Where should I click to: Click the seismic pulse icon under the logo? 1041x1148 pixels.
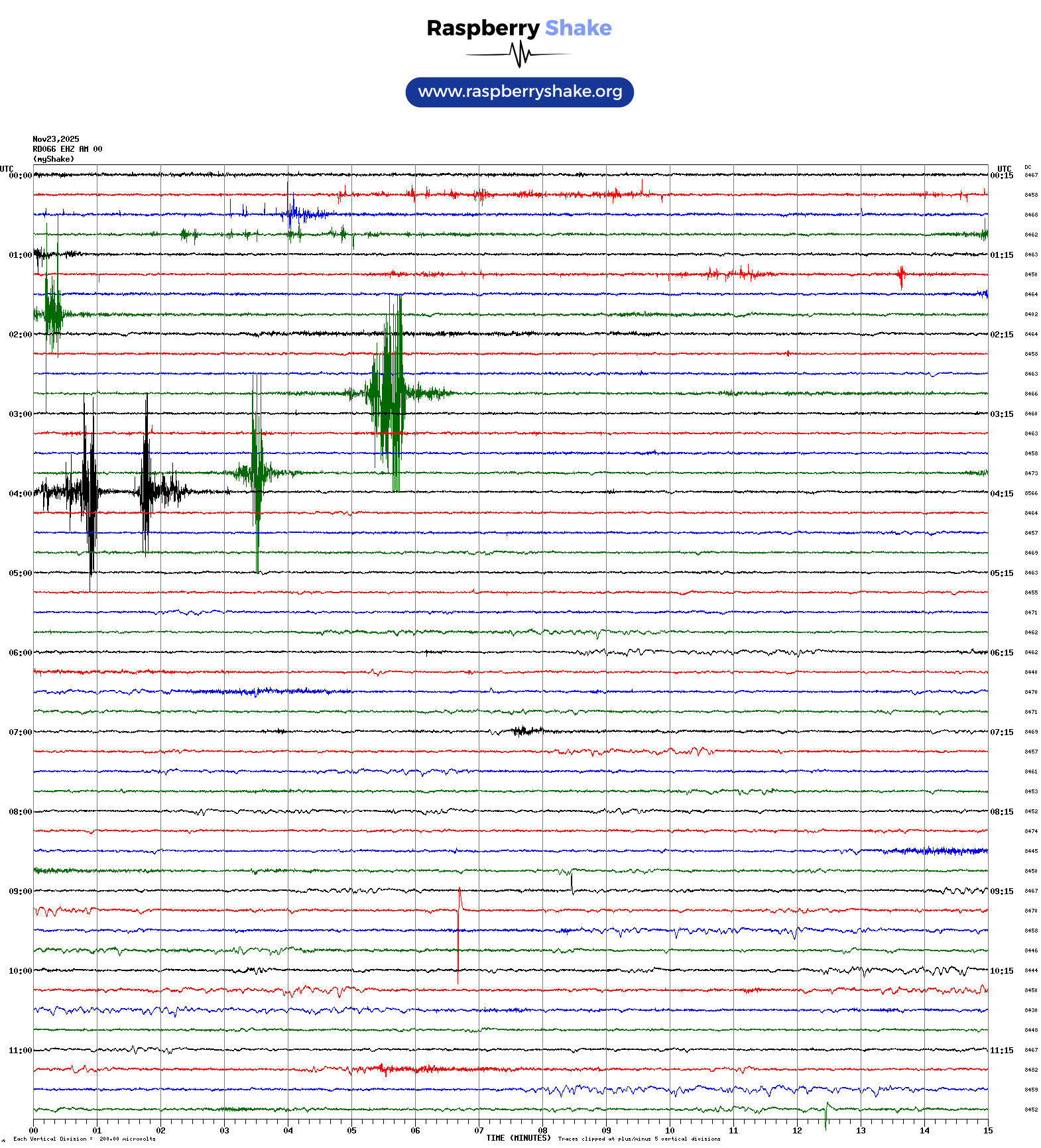(519, 54)
